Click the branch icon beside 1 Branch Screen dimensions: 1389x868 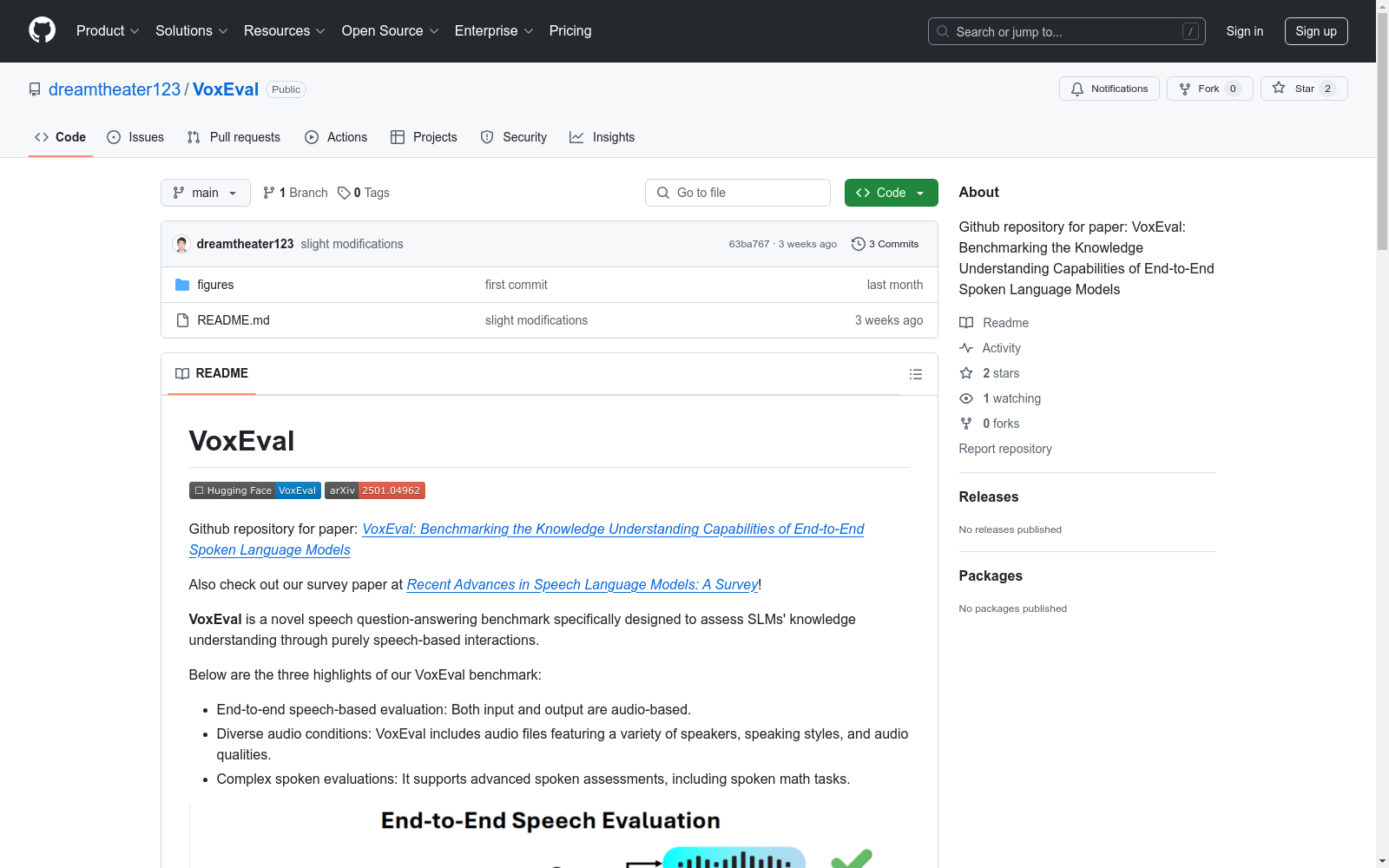click(x=269, y=193)
